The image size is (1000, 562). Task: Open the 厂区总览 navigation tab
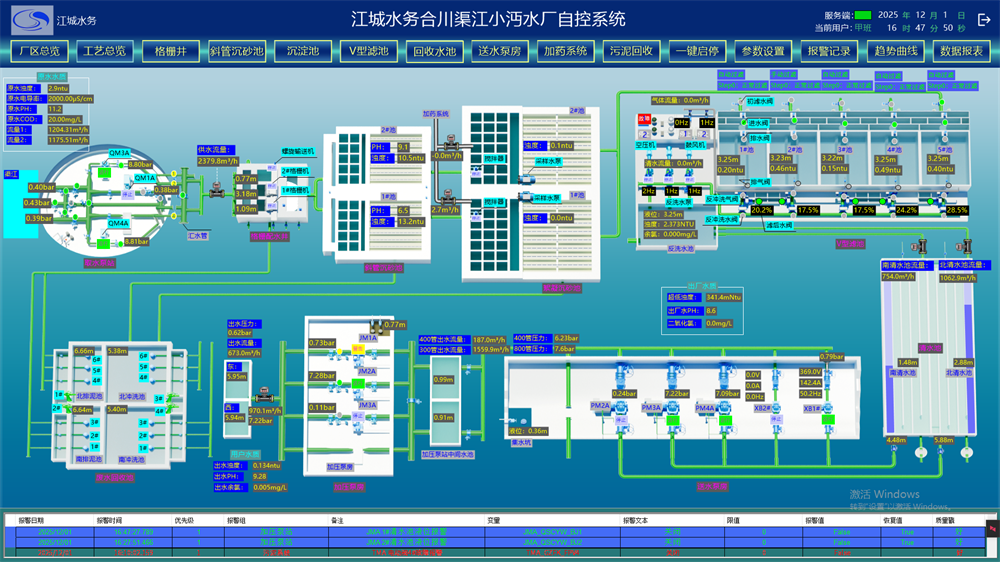(x=40, y=51)
